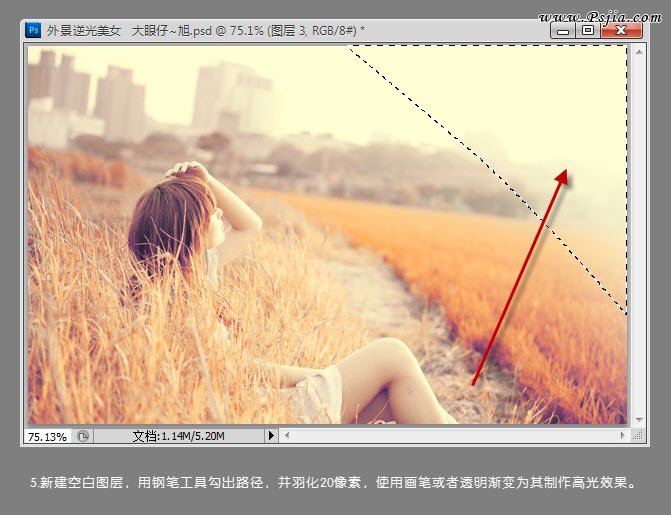Click the status bar preview icon beside zoom
The height and width of the screenshot is (515, 671).
[x=83, y=436]
